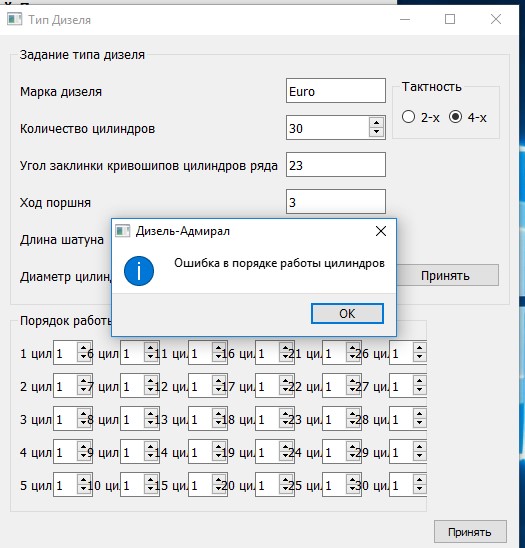
Task: Click the 28 цил value field
Action: [x=401, y=419]
